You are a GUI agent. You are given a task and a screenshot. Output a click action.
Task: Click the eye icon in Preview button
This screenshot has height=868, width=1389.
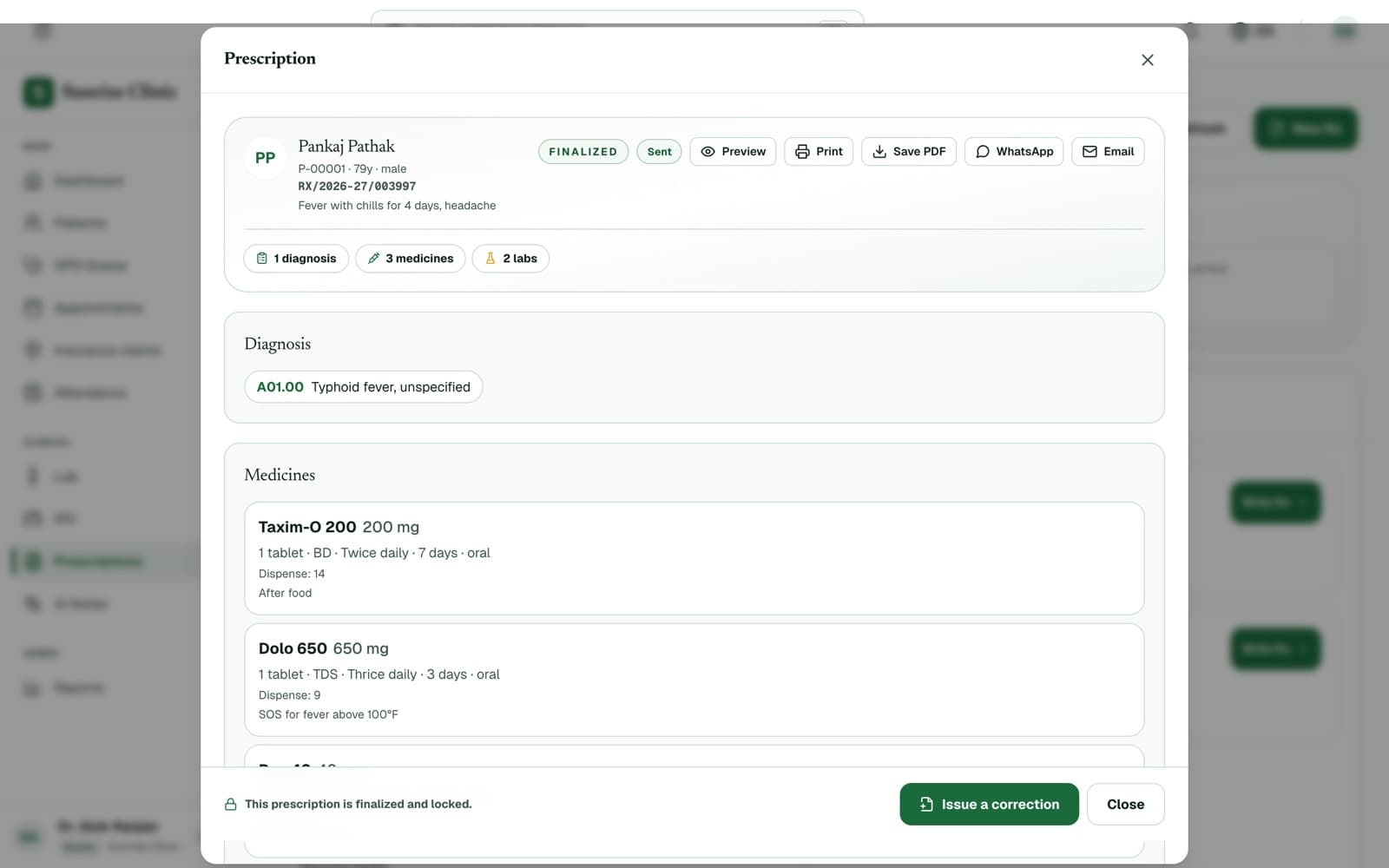[708, 151]
